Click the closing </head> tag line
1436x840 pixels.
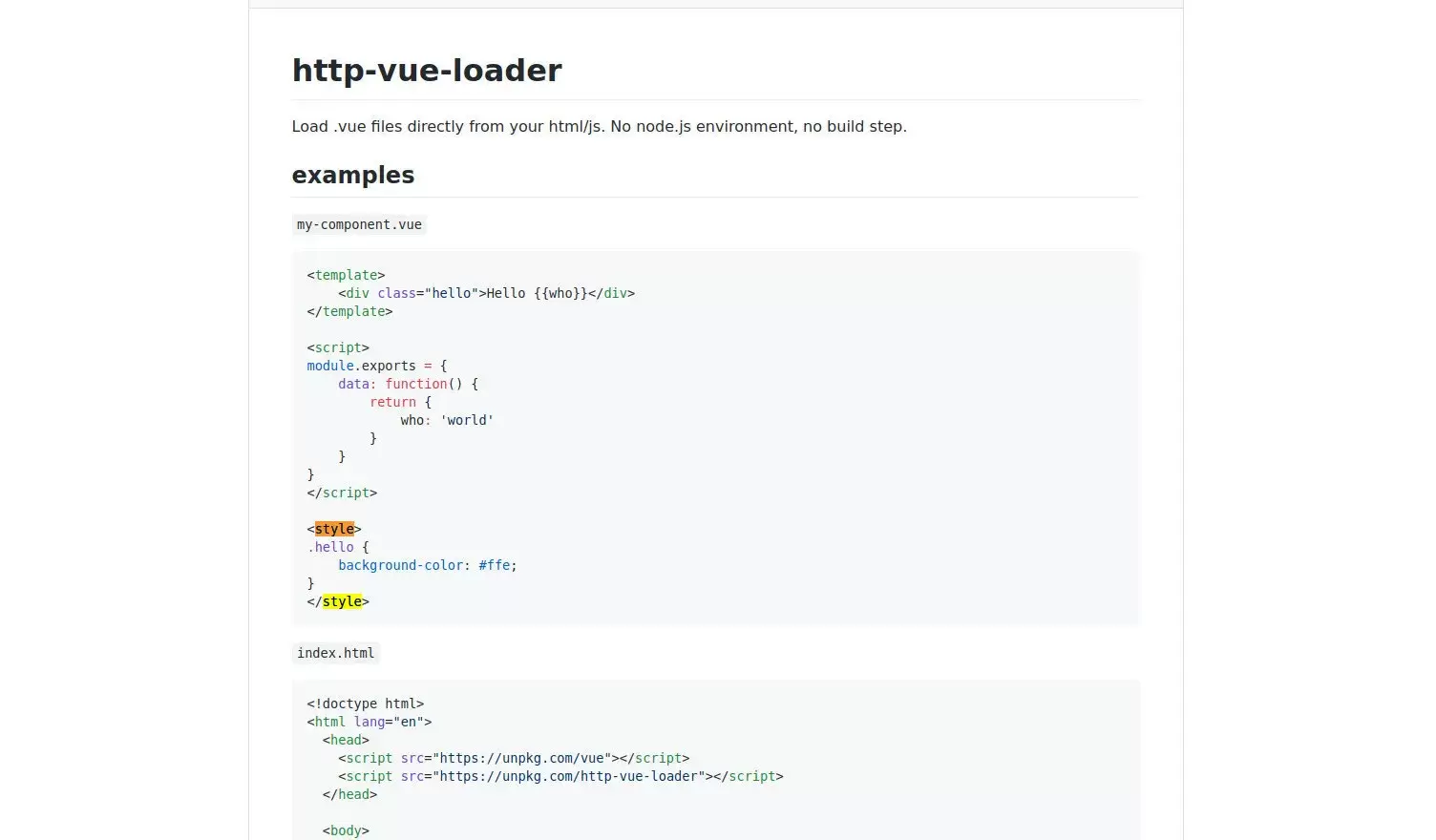click(349, 794)
